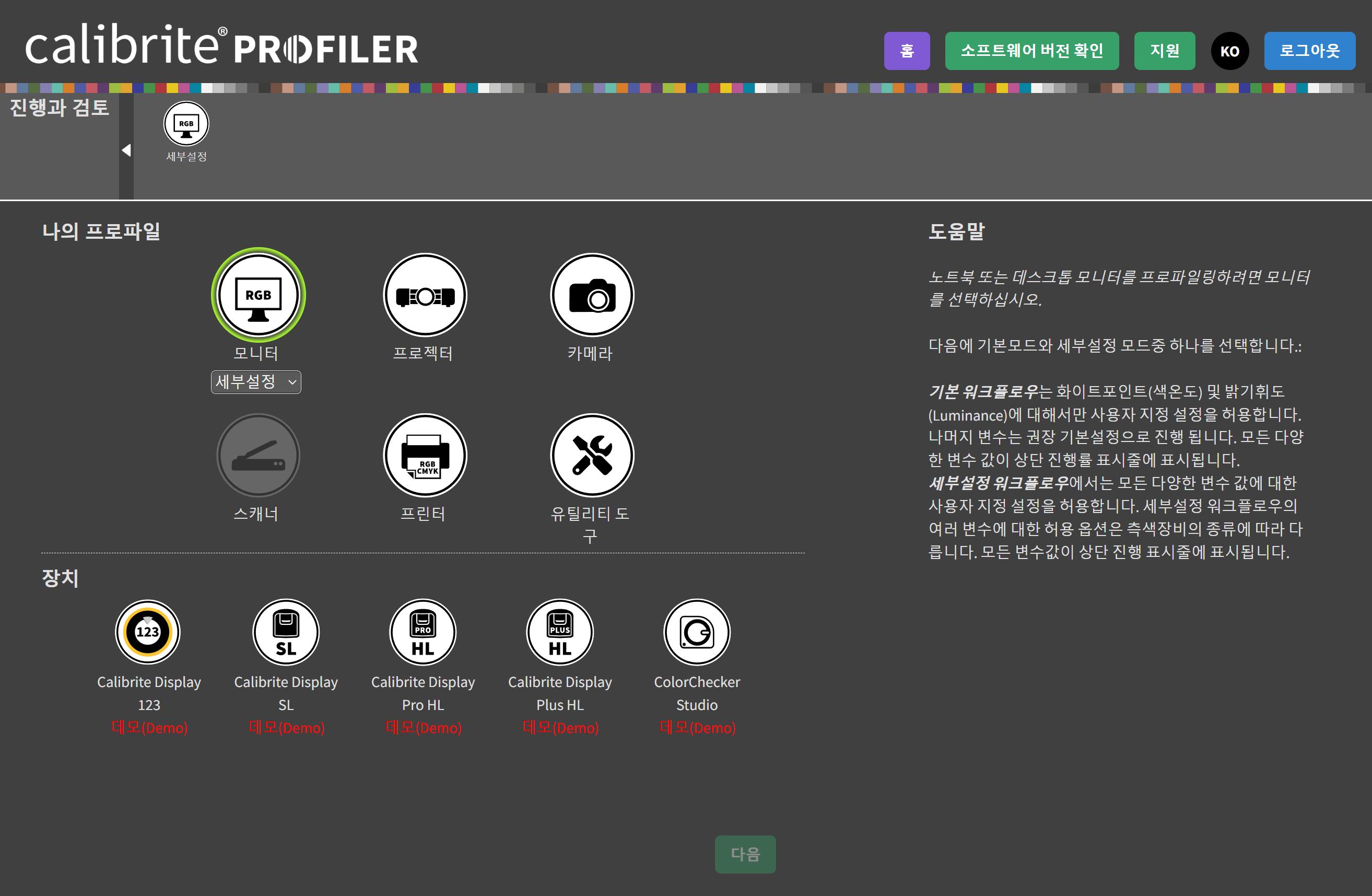This screenshot has height=896, width=1372.
Task: Click the 소프트웨어 버전 확인 button
Action: 1031,51
